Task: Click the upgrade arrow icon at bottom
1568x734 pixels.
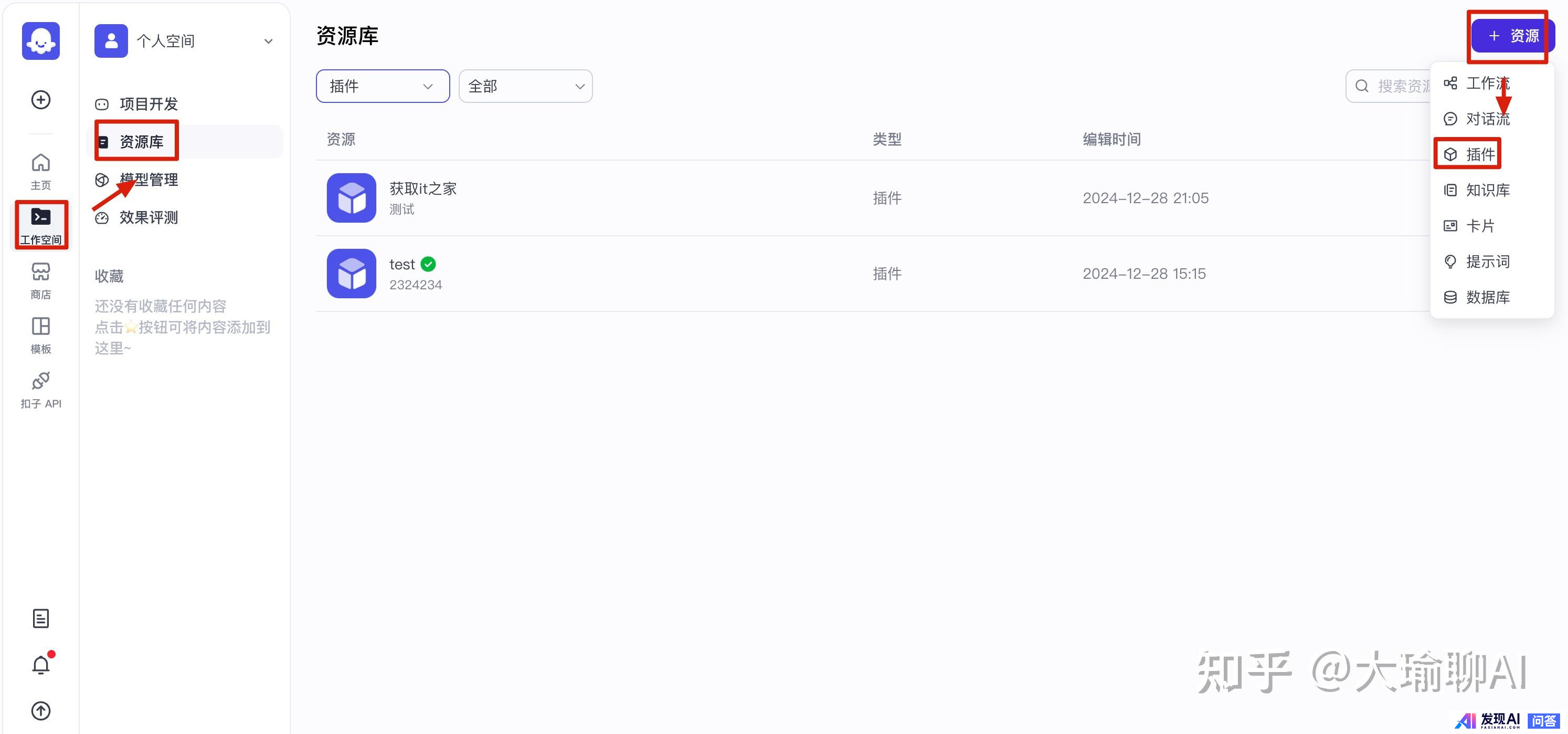Action: pyautogui.click(x=41, y=710)
